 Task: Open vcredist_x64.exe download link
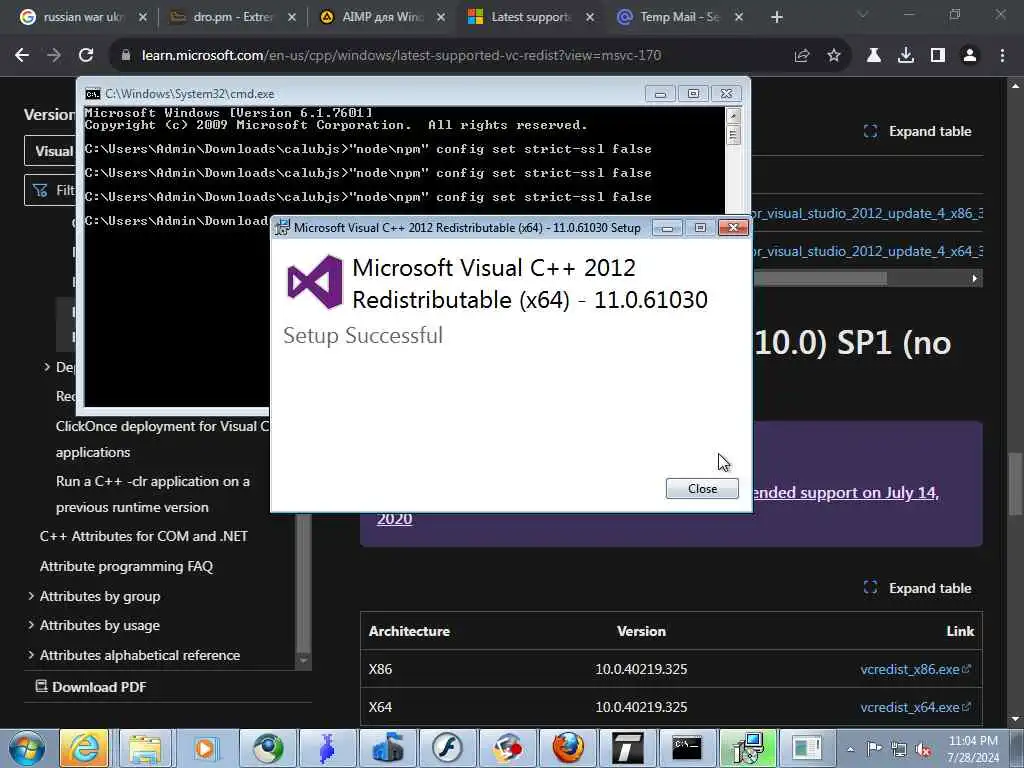[x=915, y=707]
